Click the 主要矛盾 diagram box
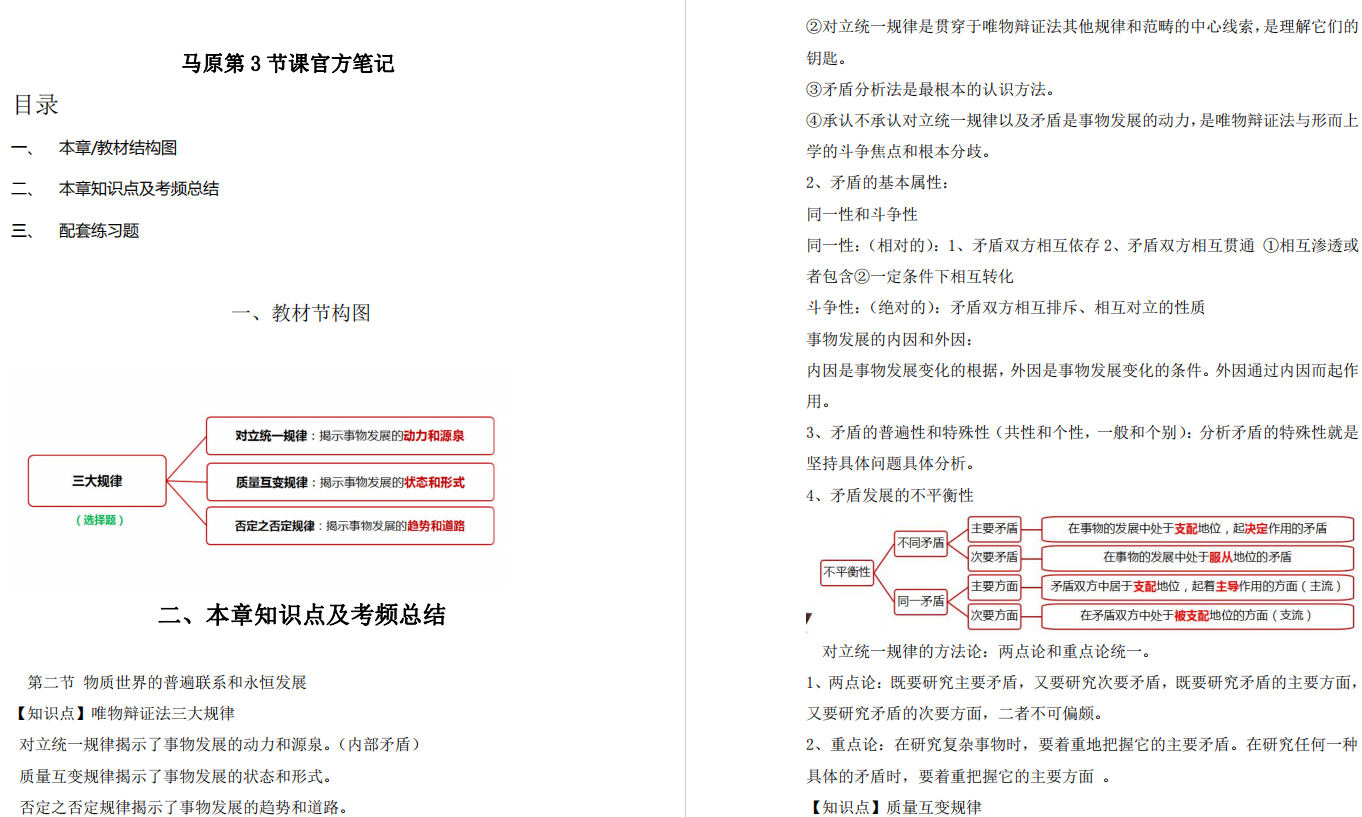This screenshot has height=817, width=1362. click(x=994, y=528)
